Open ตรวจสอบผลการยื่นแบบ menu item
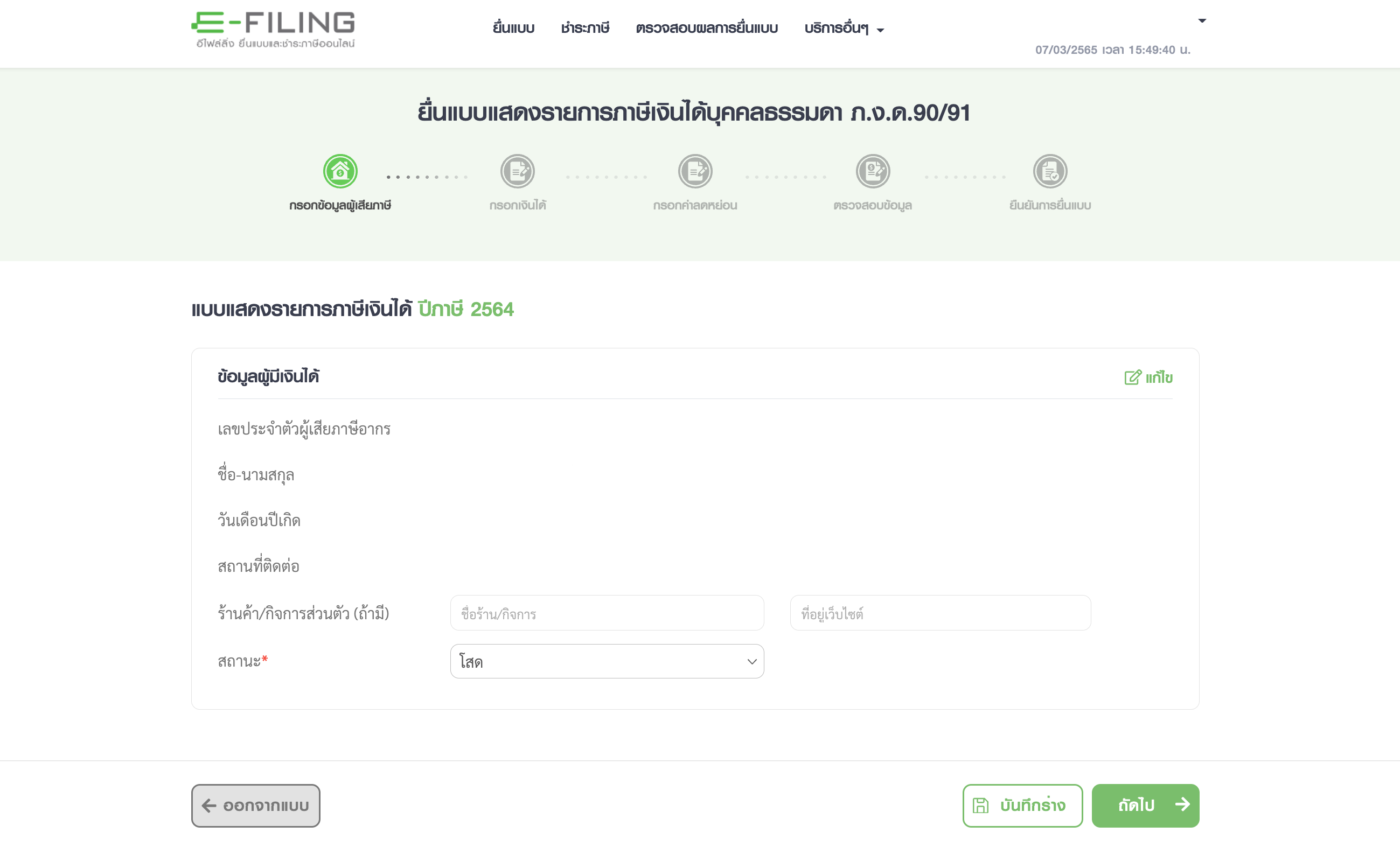 (706, 28)
